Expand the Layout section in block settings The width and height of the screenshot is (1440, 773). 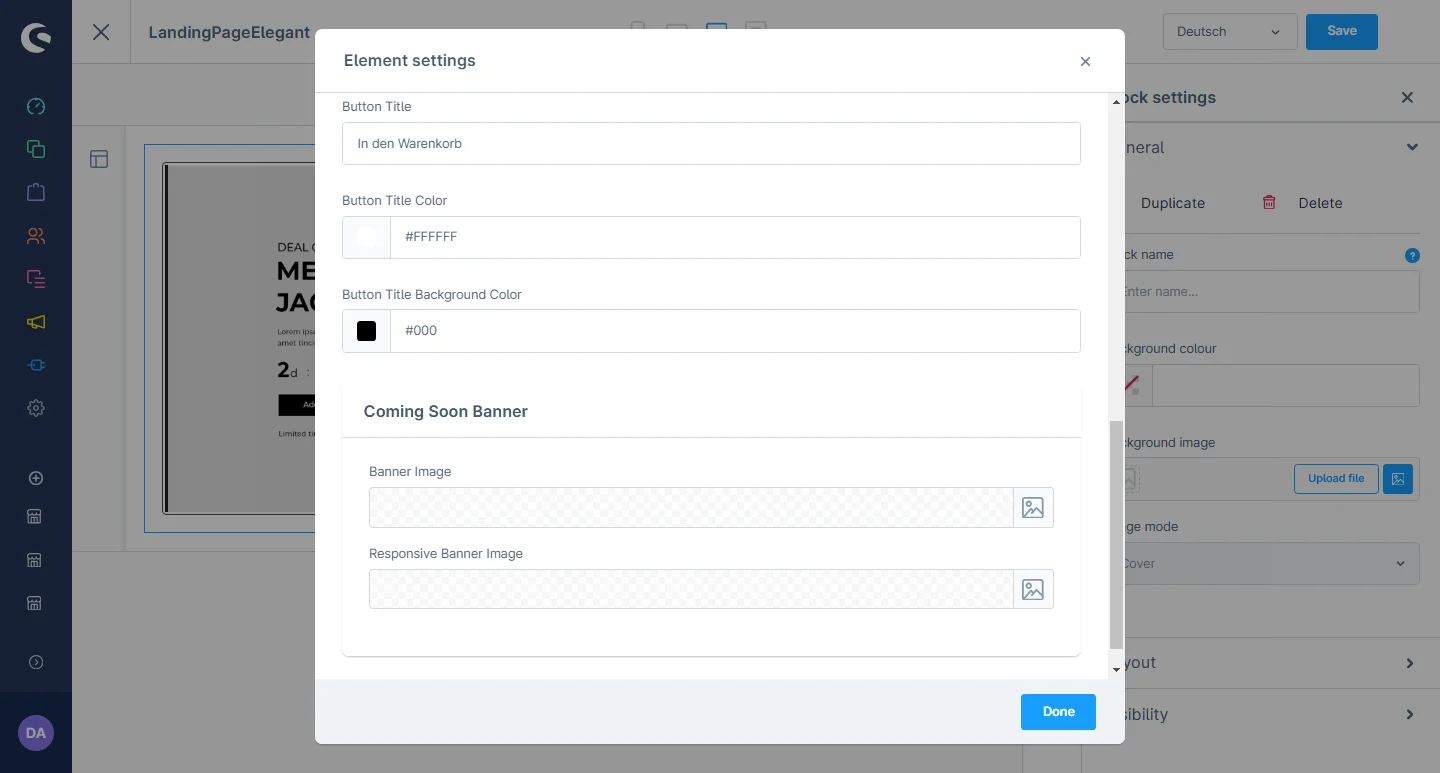(1409, 663)
